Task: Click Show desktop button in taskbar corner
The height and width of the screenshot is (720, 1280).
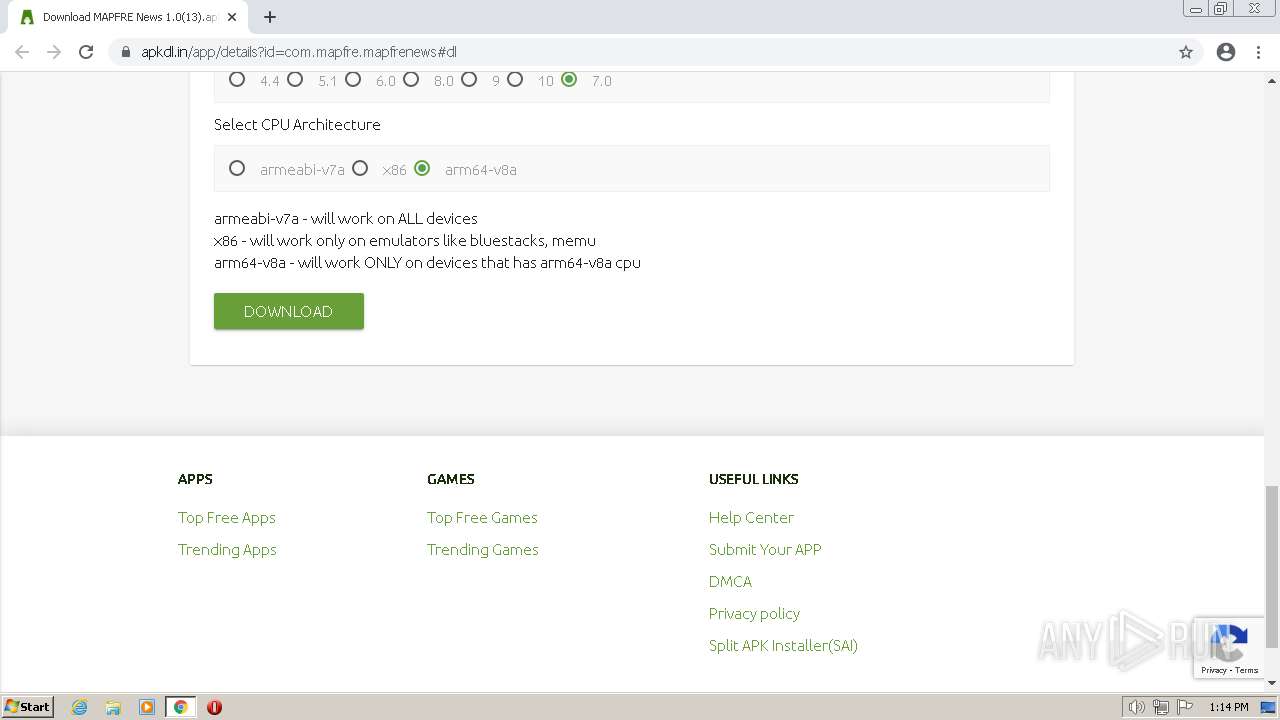Action: tap(1268, 707)
